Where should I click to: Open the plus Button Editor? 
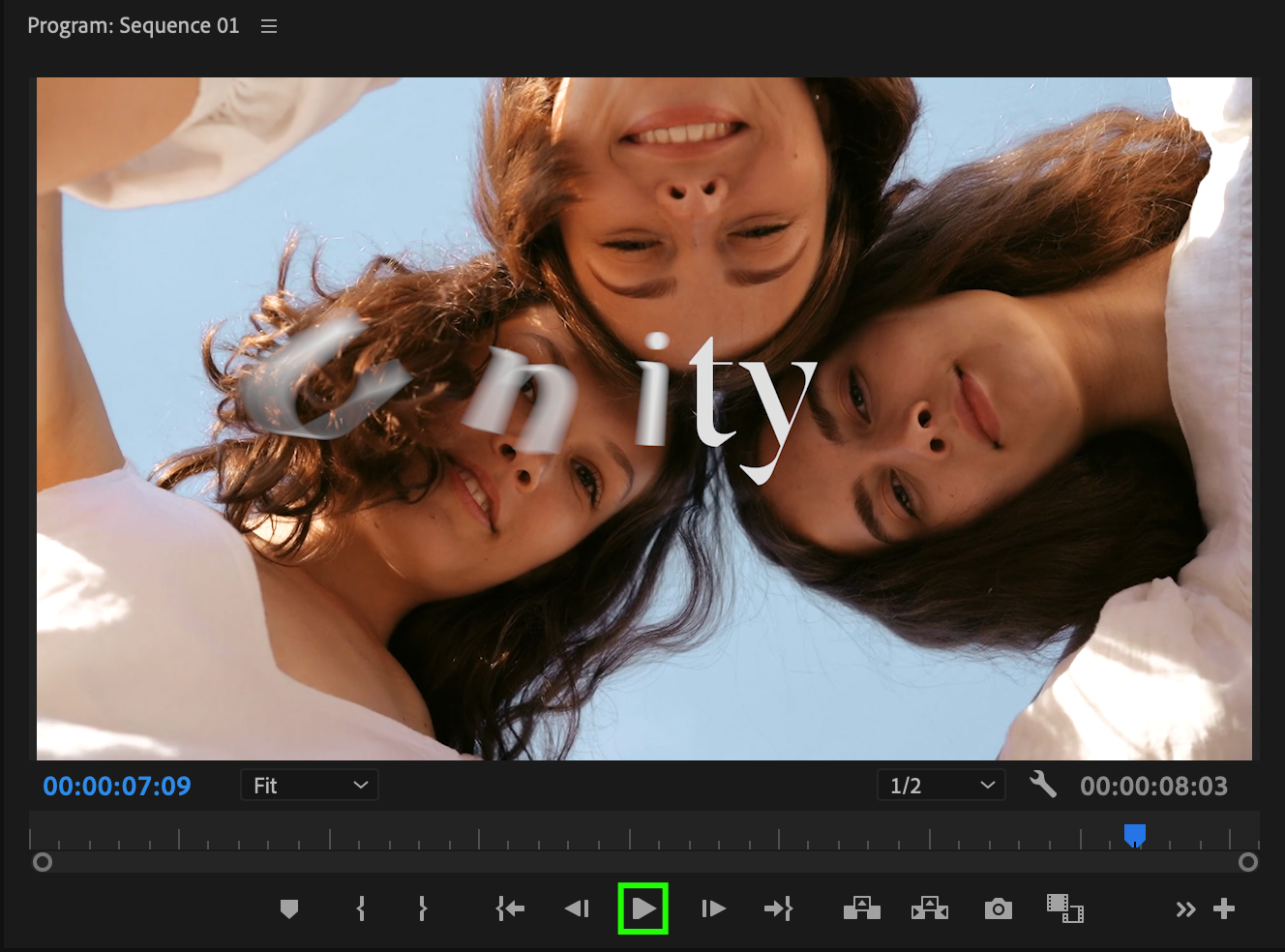click(1224, 908)
